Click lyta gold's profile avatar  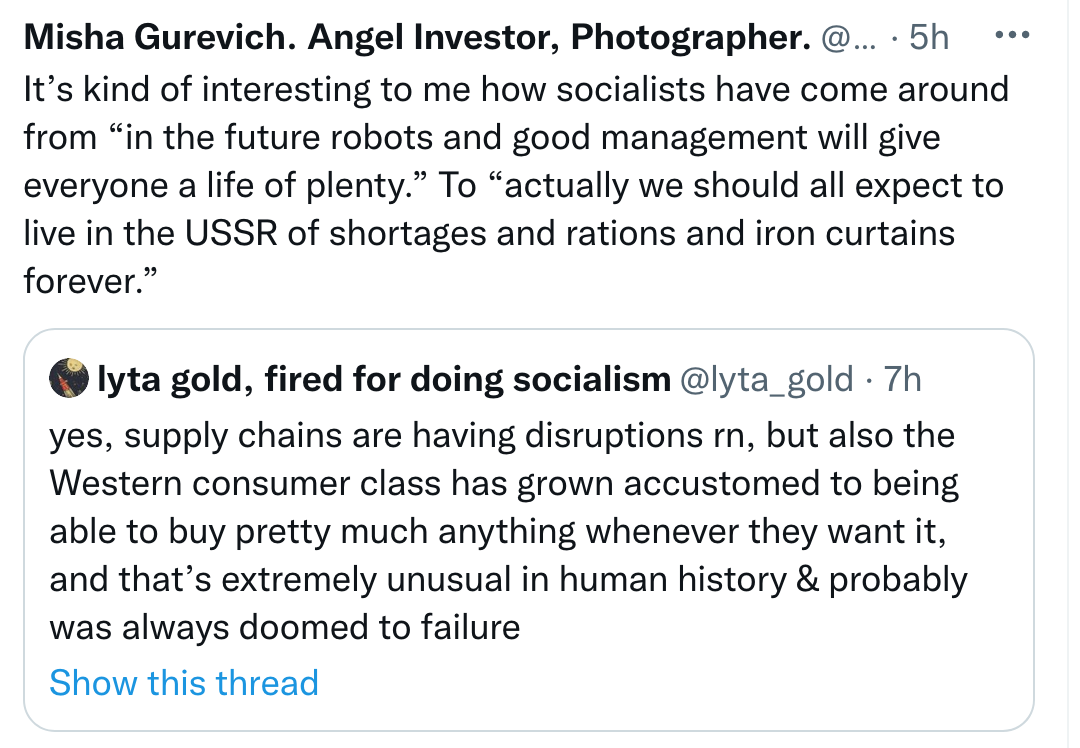[x=70, y=379]
